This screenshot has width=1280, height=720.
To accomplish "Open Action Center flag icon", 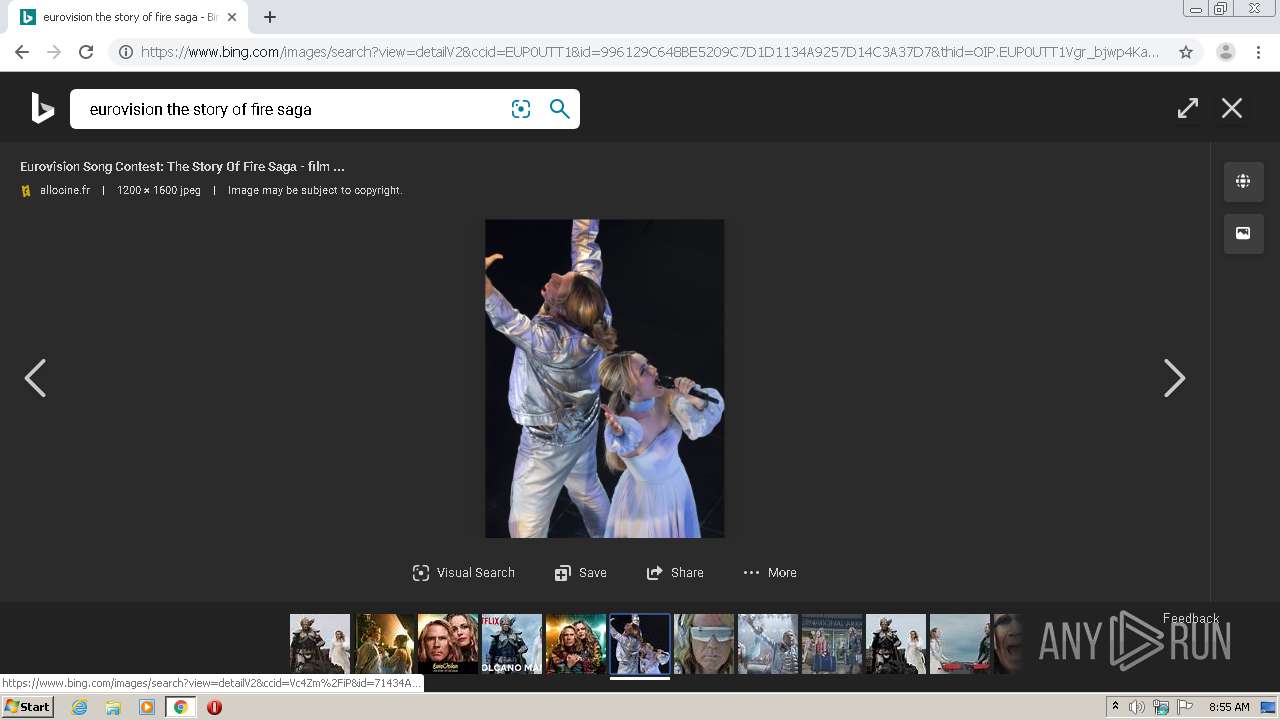I will 1183,707.
